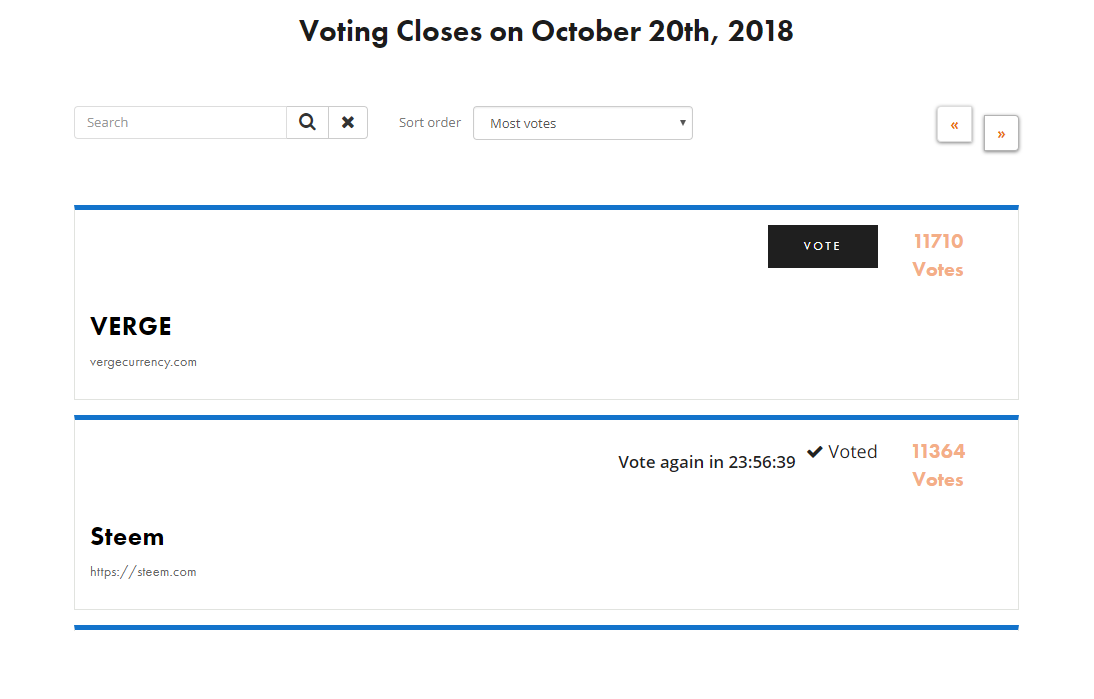Image resolution: width=1094 pixels, height=699 pixels.
Task: Click the Voting Closes on October 20th heading
Action: [546, 31]
